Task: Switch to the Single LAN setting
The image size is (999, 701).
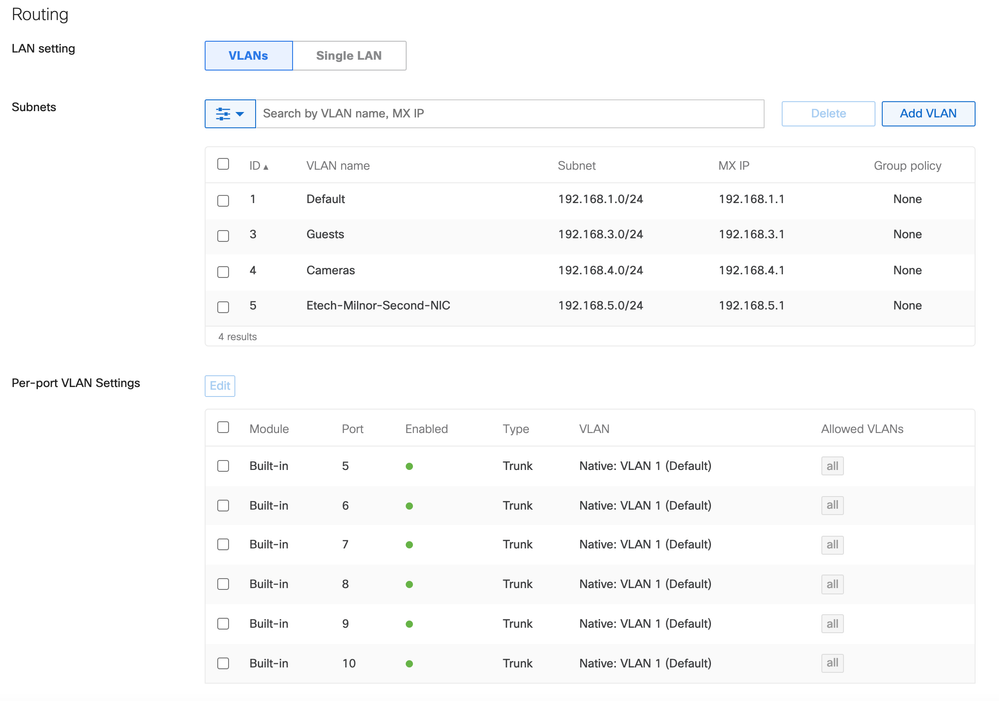Action: [349, 56]
